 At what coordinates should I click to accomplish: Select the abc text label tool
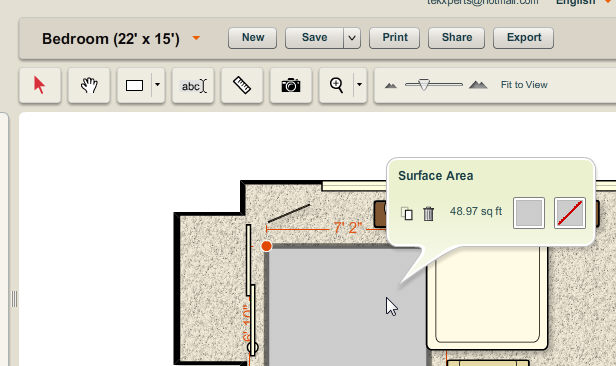click(193, 85)
